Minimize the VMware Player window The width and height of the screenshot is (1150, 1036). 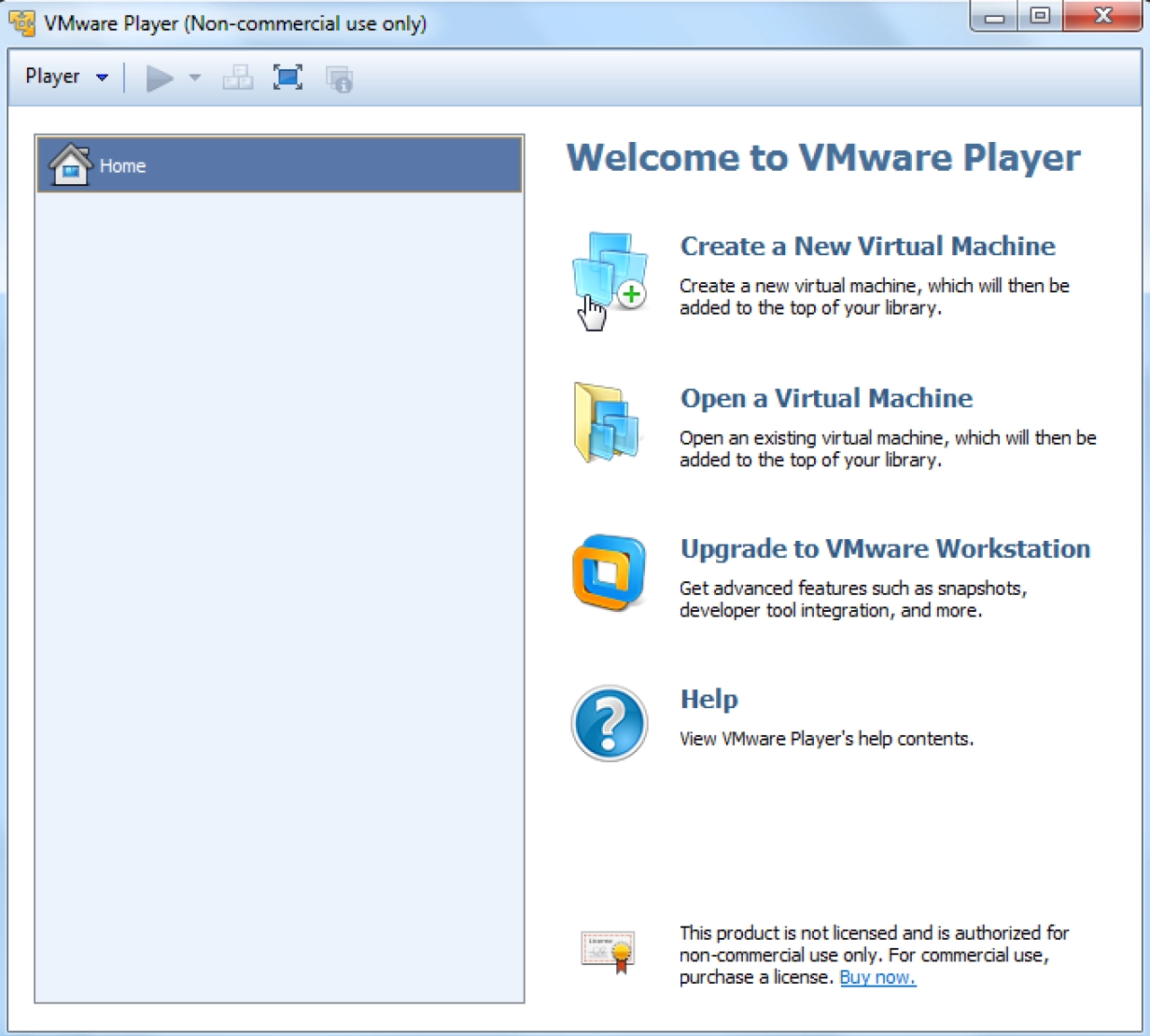coord(995,17)
